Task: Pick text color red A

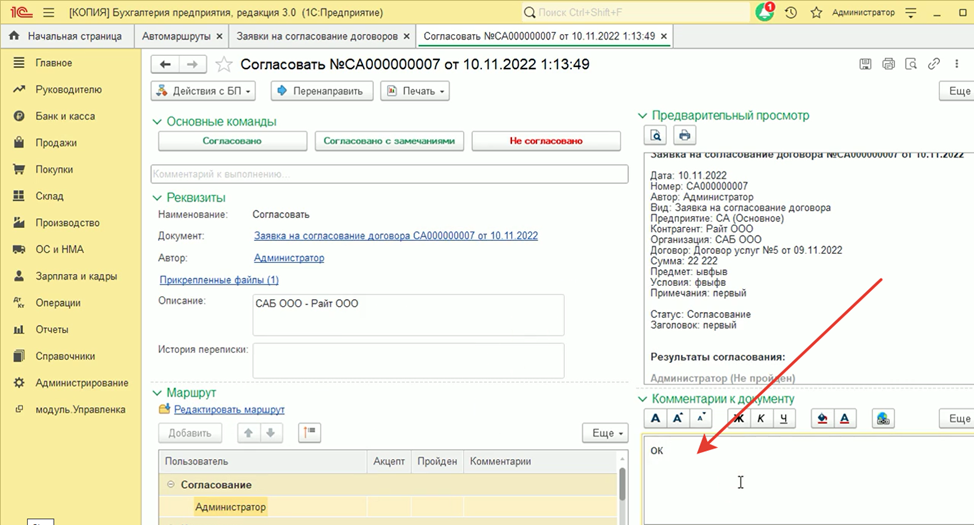Action: pyautogui.click(x=845, y=419)
